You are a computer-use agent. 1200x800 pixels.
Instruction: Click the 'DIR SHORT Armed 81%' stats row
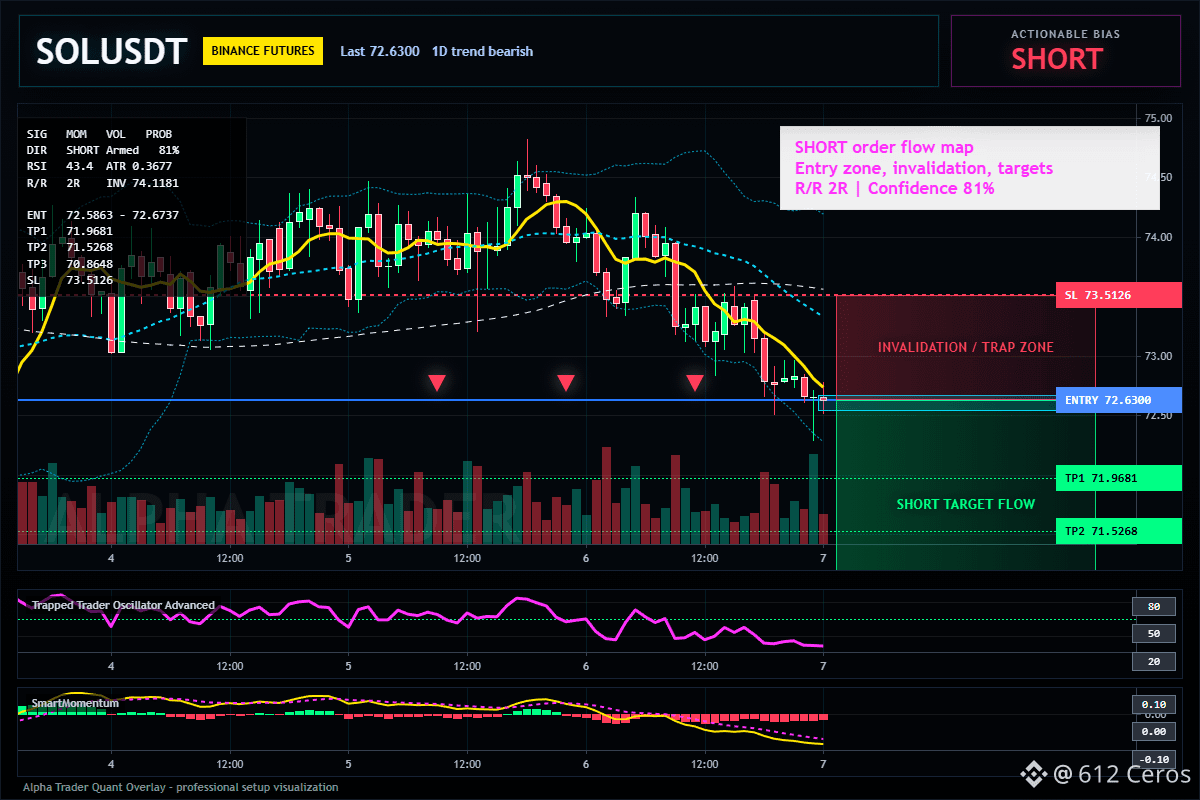103,150
